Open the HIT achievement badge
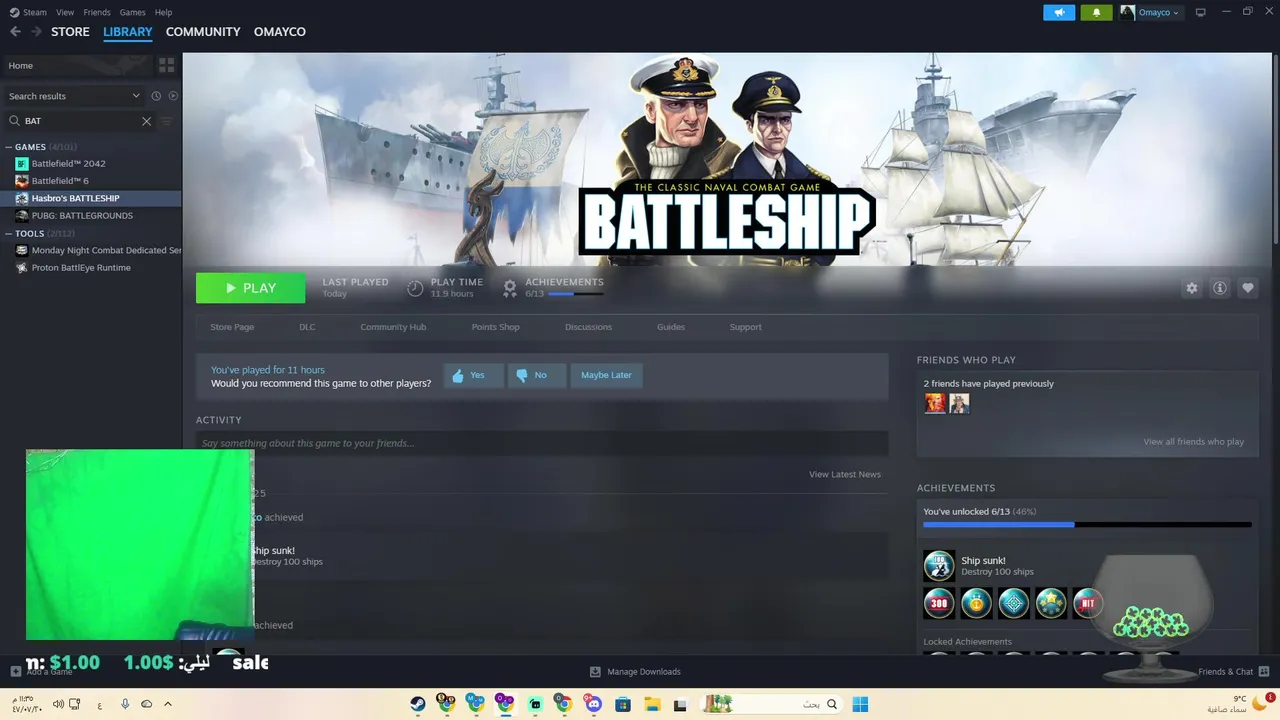1280x720 pixels. tap(1088, 603)
